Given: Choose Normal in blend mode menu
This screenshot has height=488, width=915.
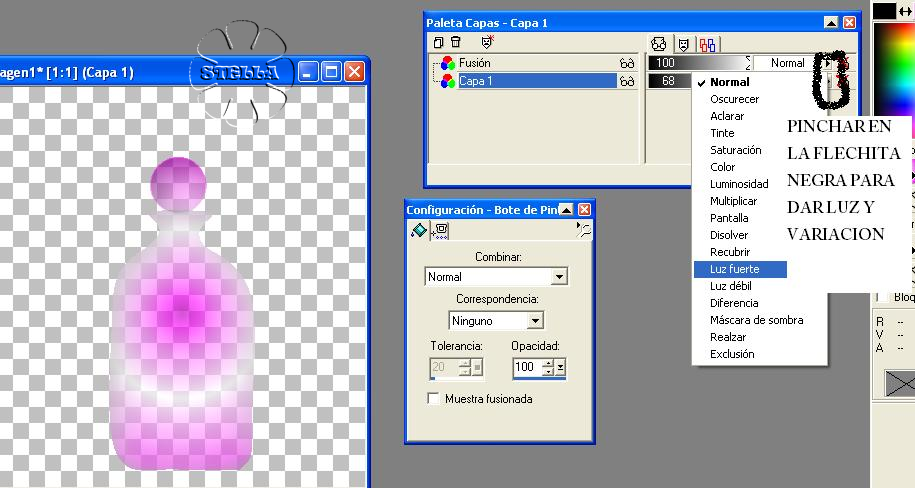Looking at the screenshot, I should tap(730, 82).
